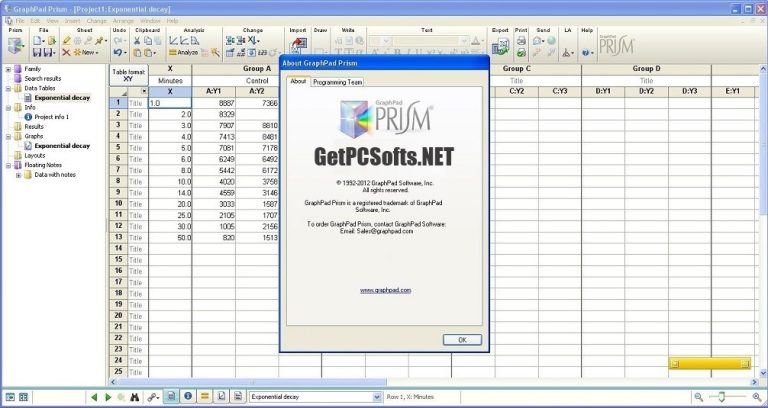Viewport: 768px width, 408px height.
Task: Click the Undo arrow icon
Action: click(118, 52)
